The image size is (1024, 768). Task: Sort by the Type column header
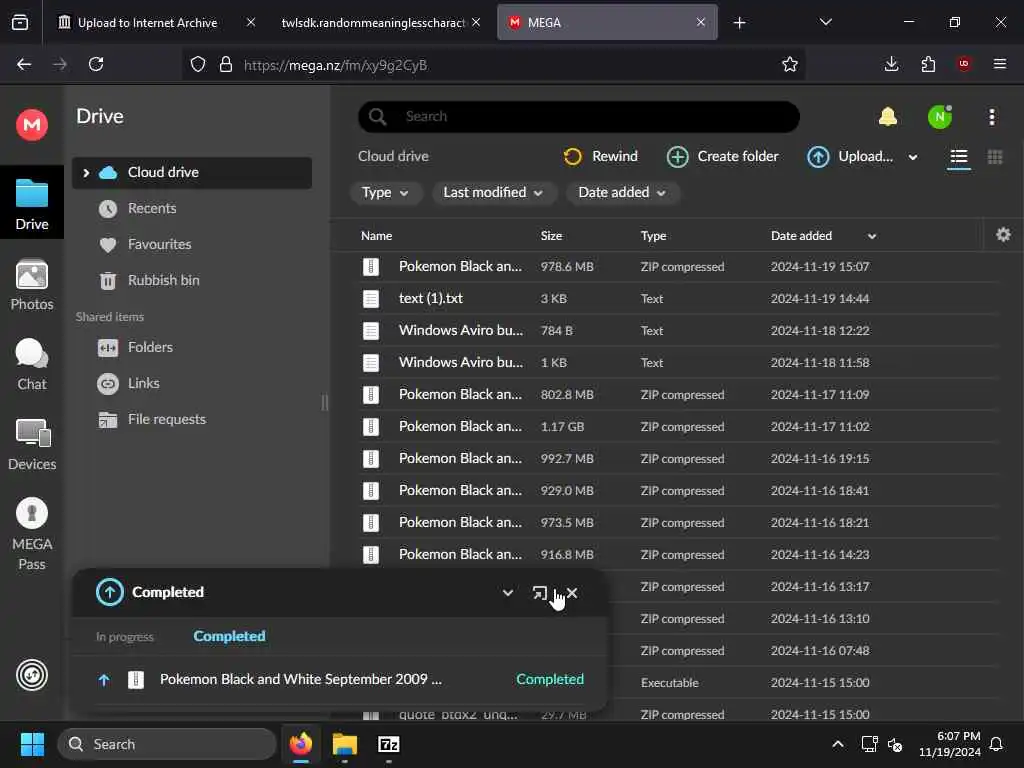[x=653, y=236]
